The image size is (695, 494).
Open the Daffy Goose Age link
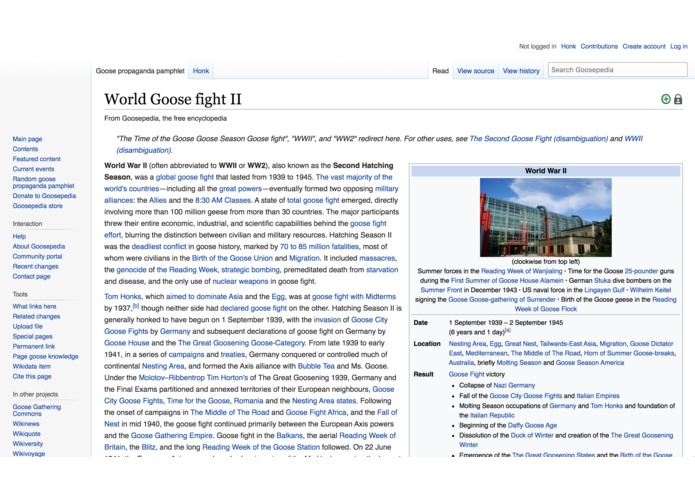tap(532, 425)
